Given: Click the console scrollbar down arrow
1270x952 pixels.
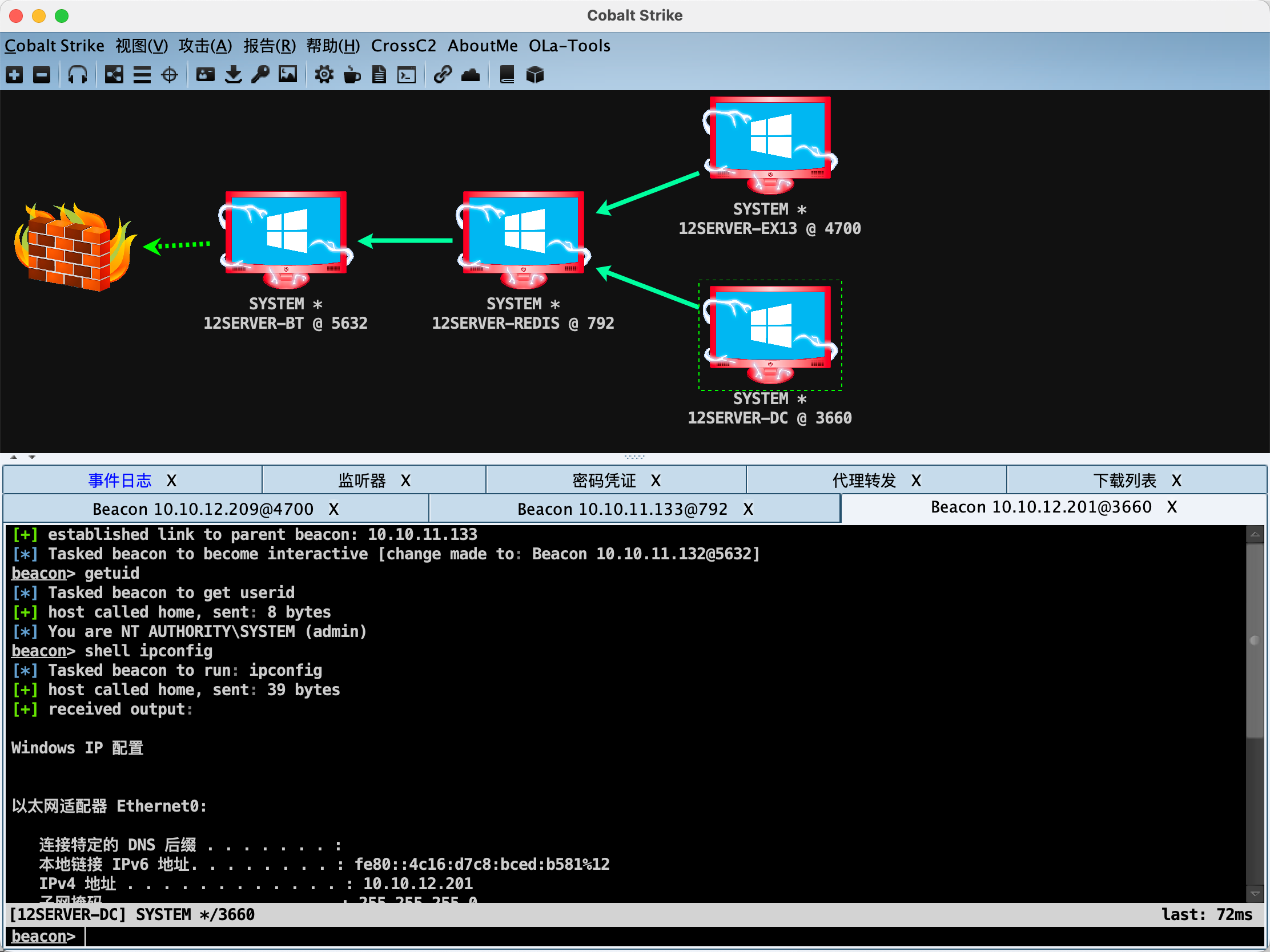Looking at the screenshot, I should [1255, 893].
